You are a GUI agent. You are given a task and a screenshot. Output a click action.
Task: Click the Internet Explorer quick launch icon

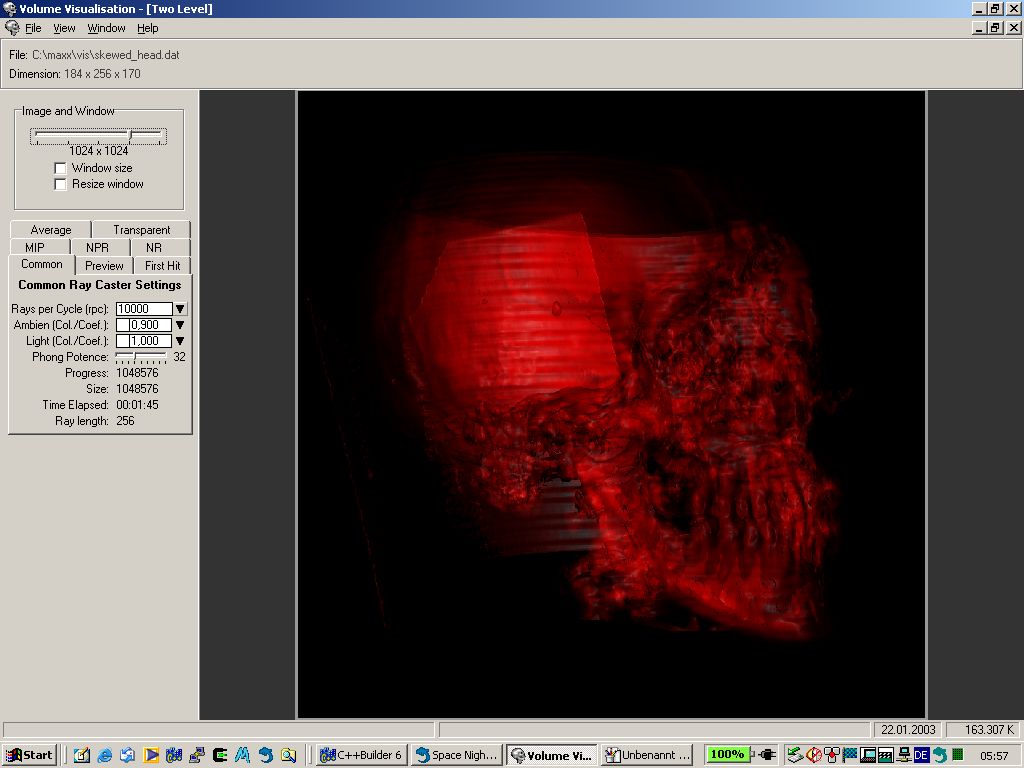pos(104,755)
